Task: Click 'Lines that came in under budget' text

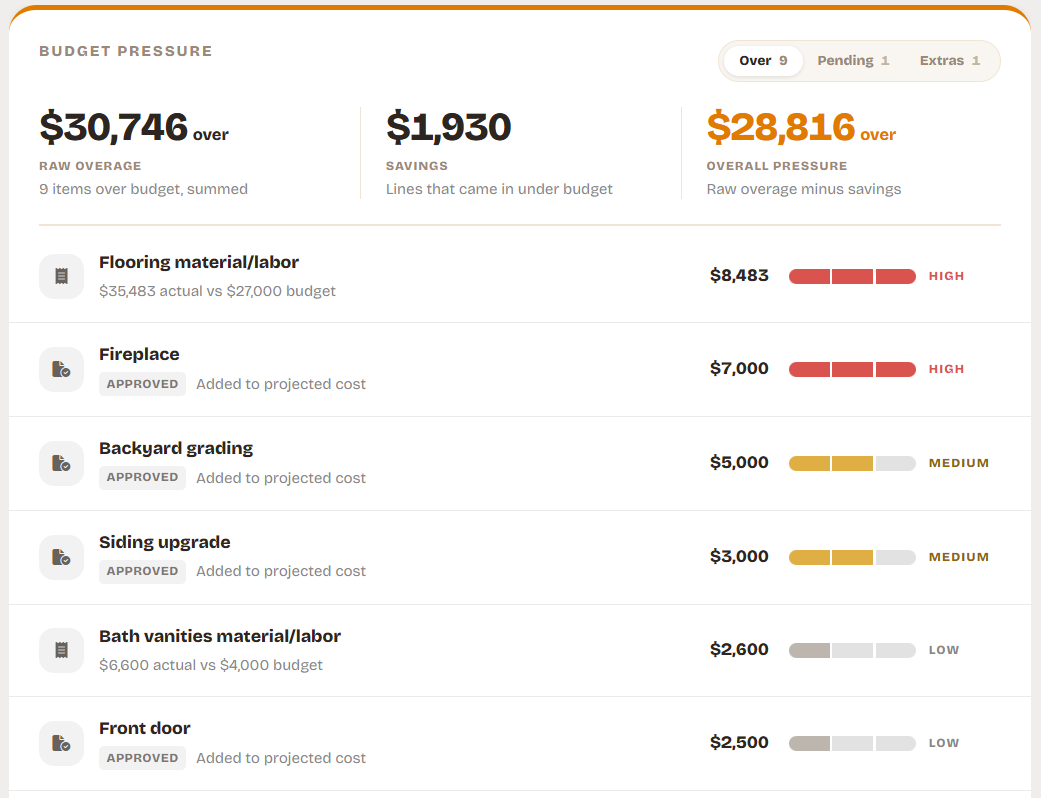Action: pos(499,189)
